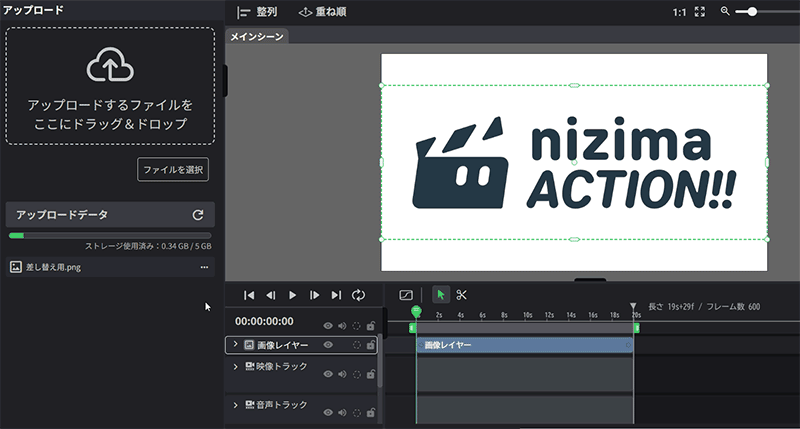
Task: Click the アップロードデータ header
Action: (x=110, y=215)
